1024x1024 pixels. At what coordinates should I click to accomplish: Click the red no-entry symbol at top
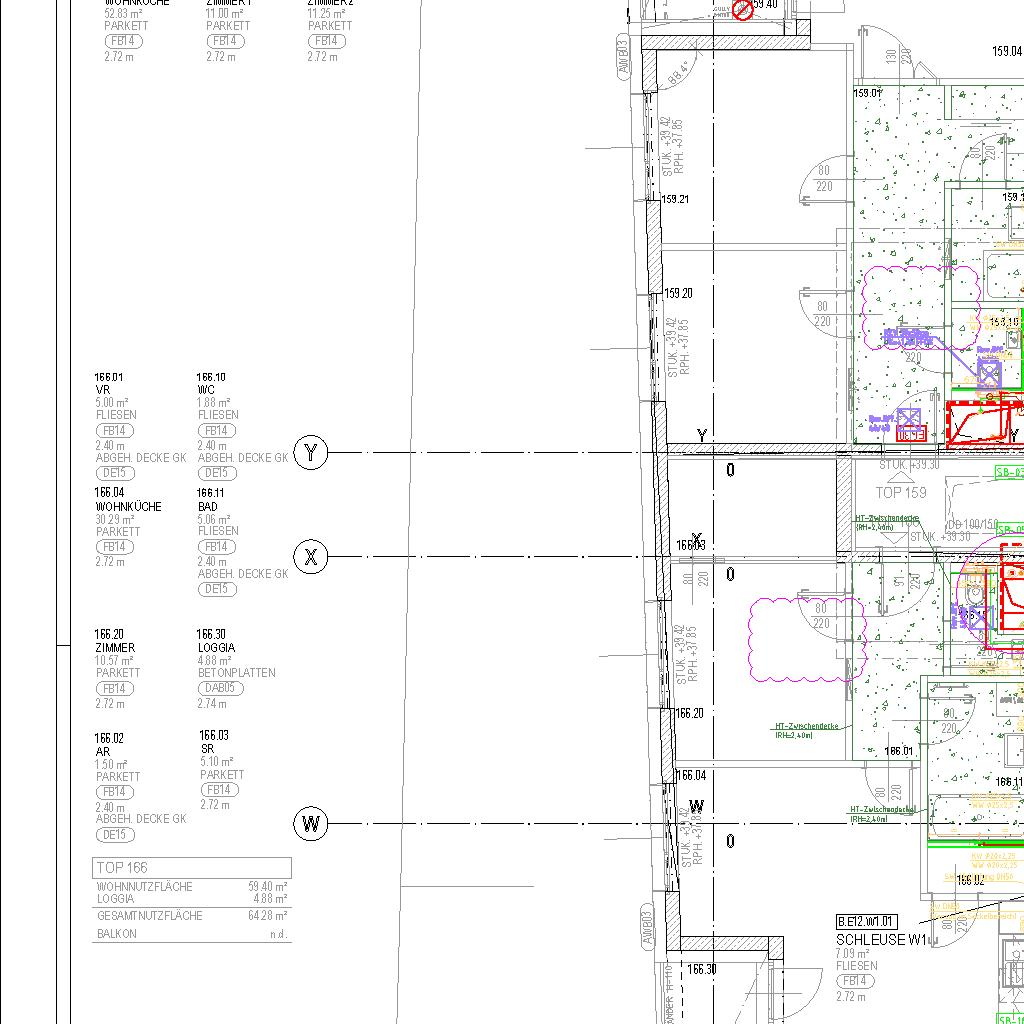(x=742, y=10)
